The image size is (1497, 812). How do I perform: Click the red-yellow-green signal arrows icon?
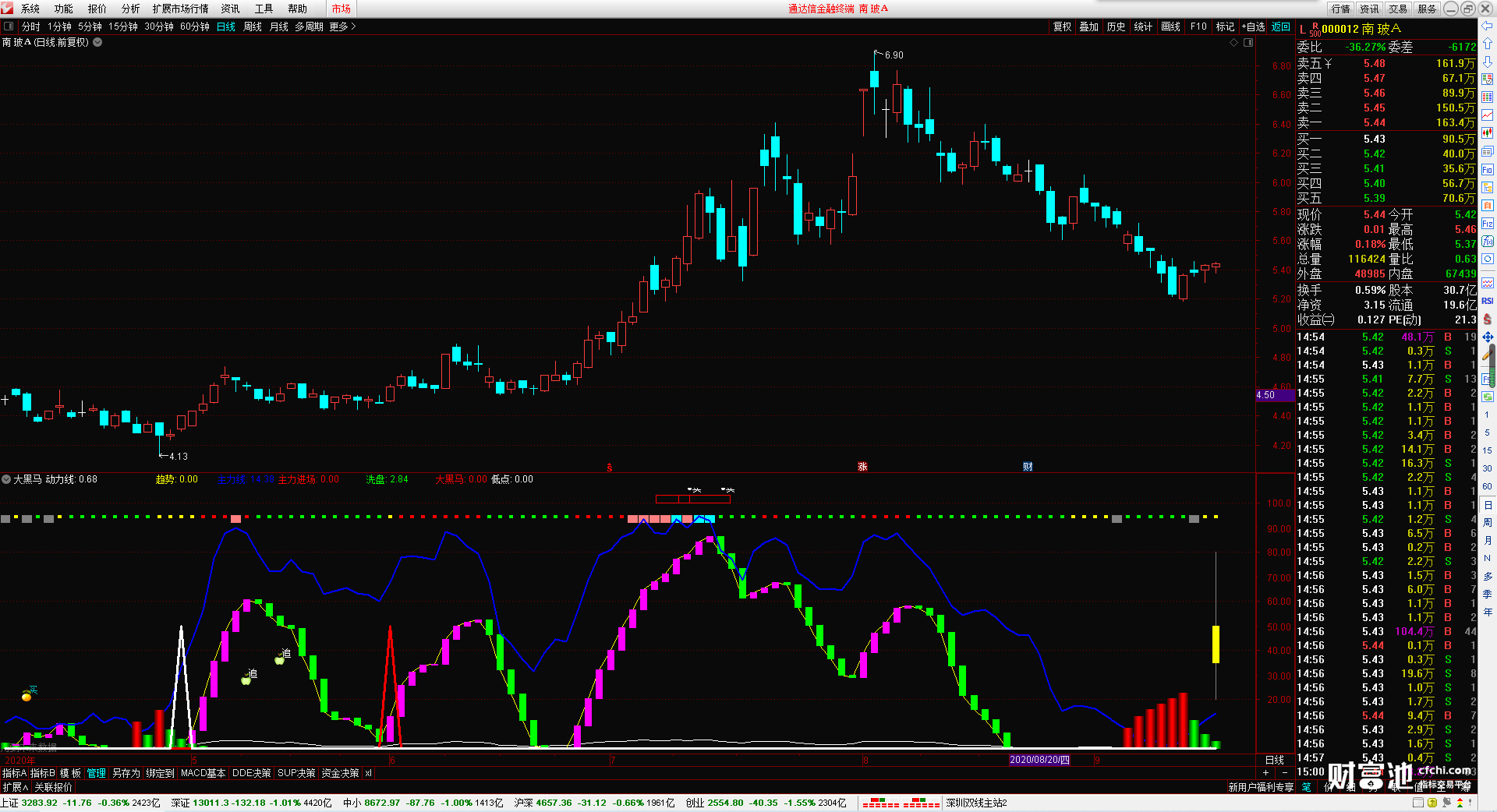point(1460,803)
